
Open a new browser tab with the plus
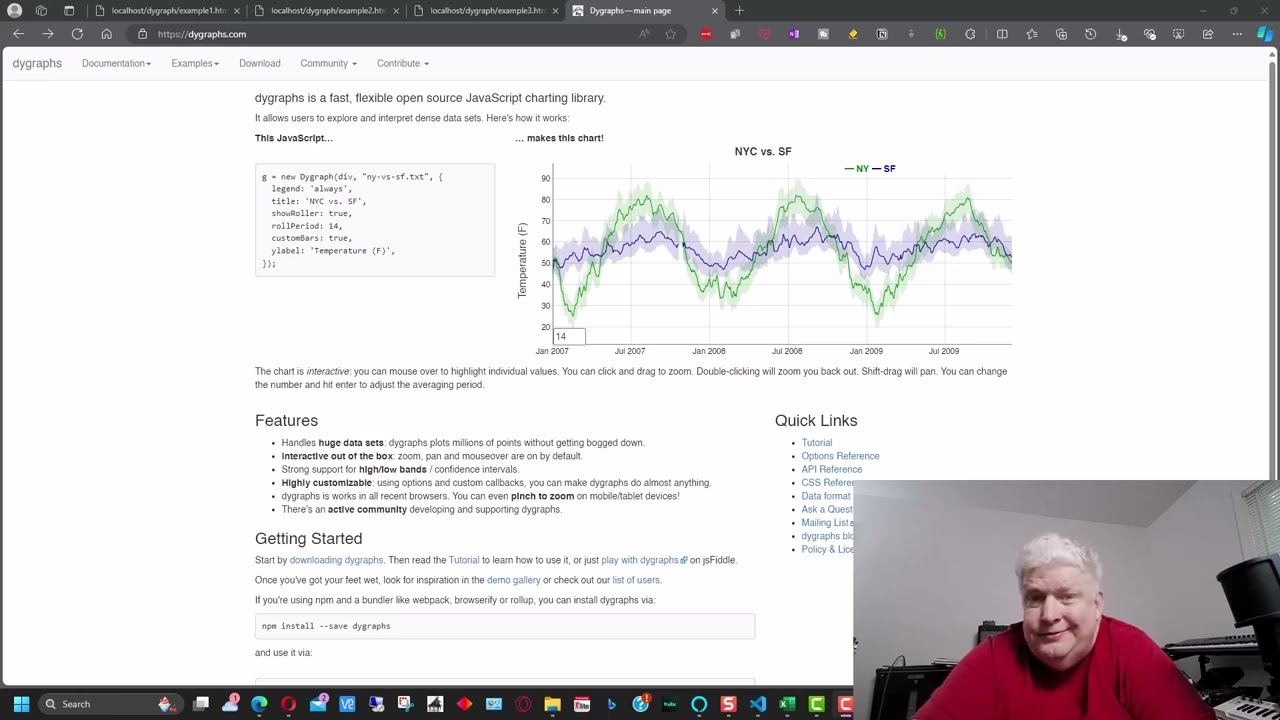(739, 11)
